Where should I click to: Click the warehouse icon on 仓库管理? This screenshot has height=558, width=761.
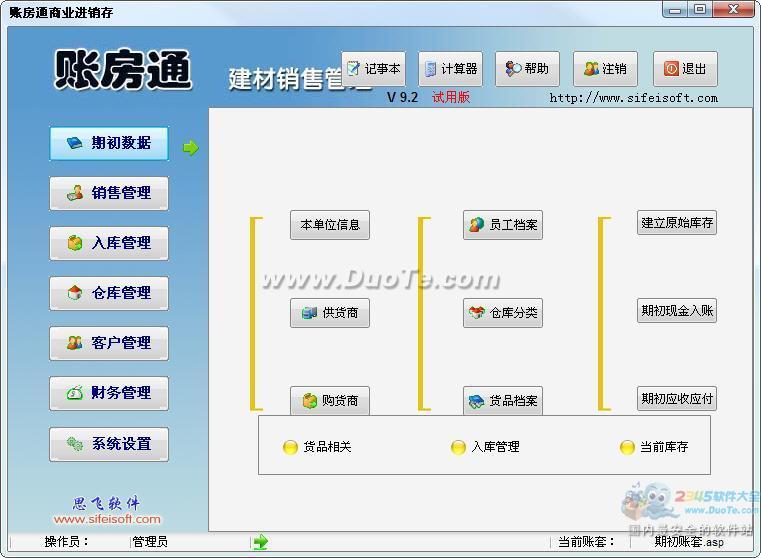[x=75, y=293]
